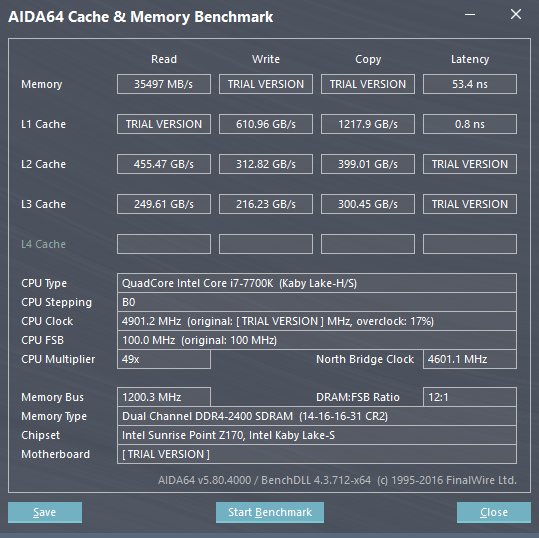Click the Memory Latency 53.4 ns box
The width and height of the screenshot is (539, 538).
(x=470, y=84)
